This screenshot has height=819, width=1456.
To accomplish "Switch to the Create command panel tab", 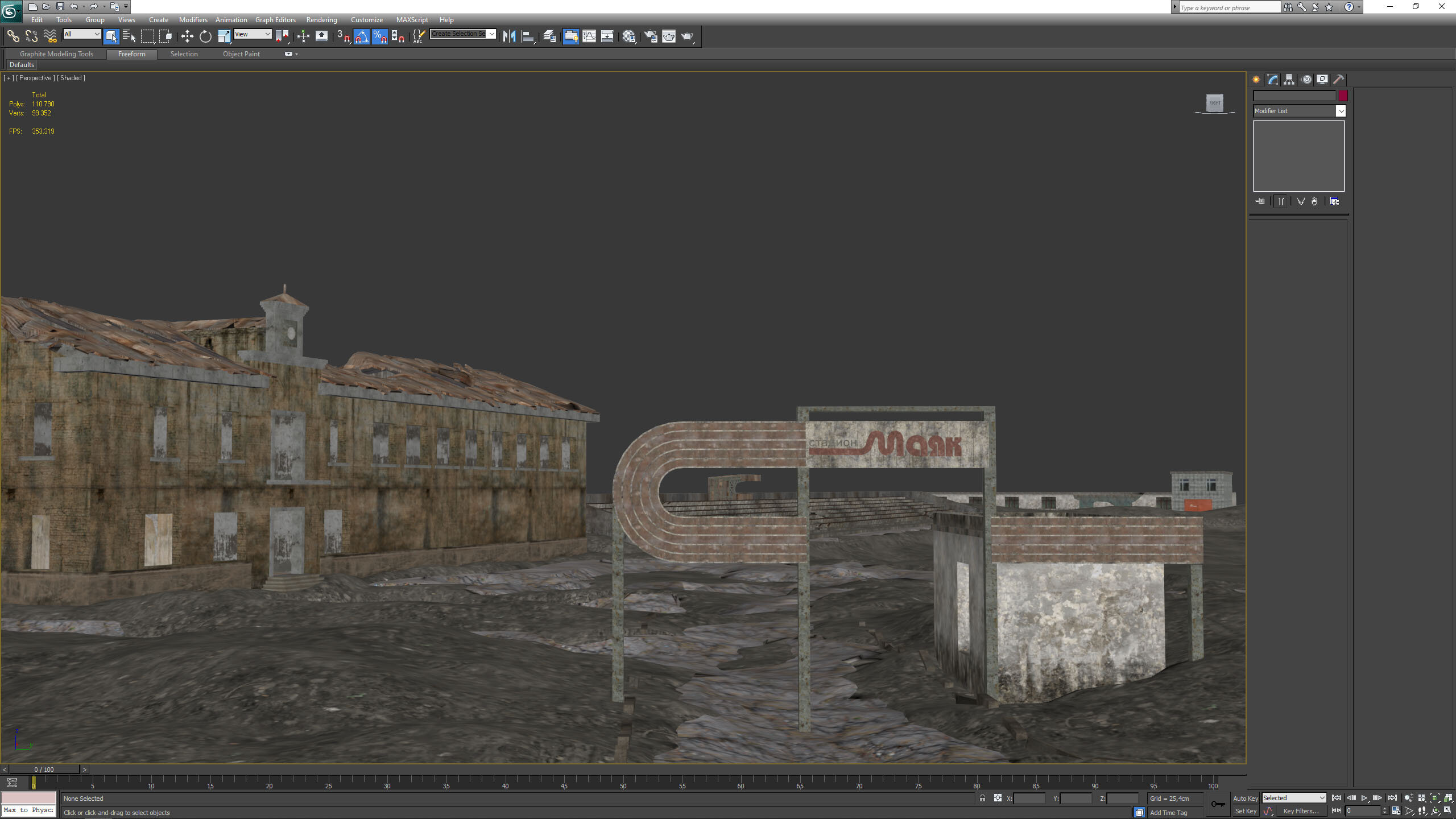I will (1256, 80).
